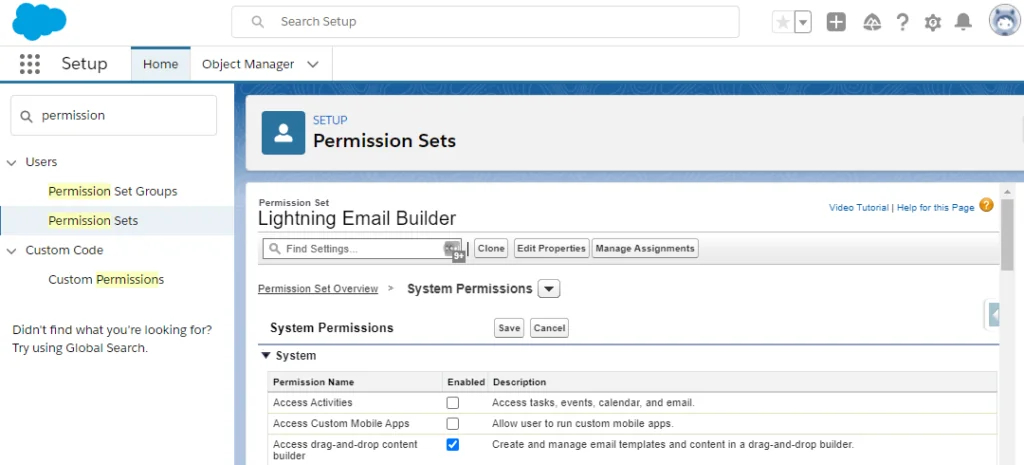This screenshot has width=1024, height=465.
Task: Open the Video Tutorial link
Action: [859, 208]
